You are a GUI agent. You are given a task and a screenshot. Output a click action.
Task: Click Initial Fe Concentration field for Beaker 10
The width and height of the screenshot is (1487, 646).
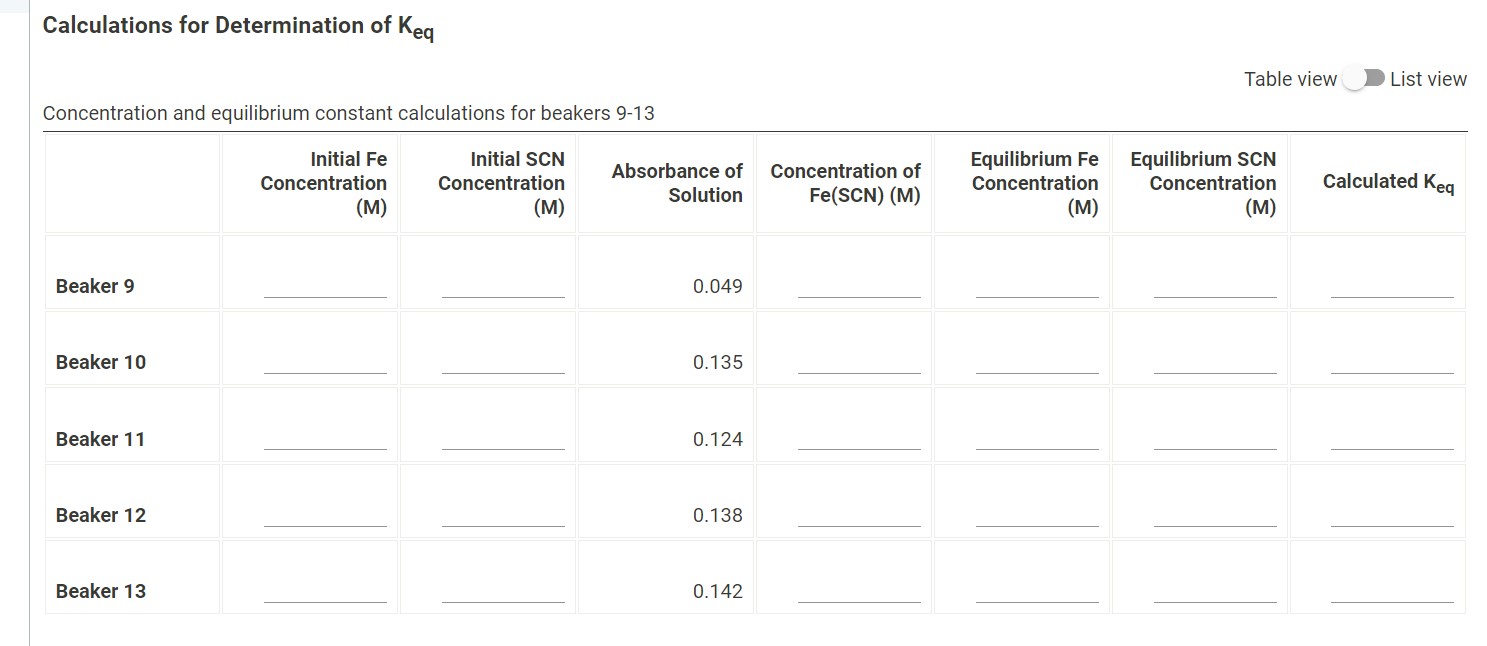(324, 369)
